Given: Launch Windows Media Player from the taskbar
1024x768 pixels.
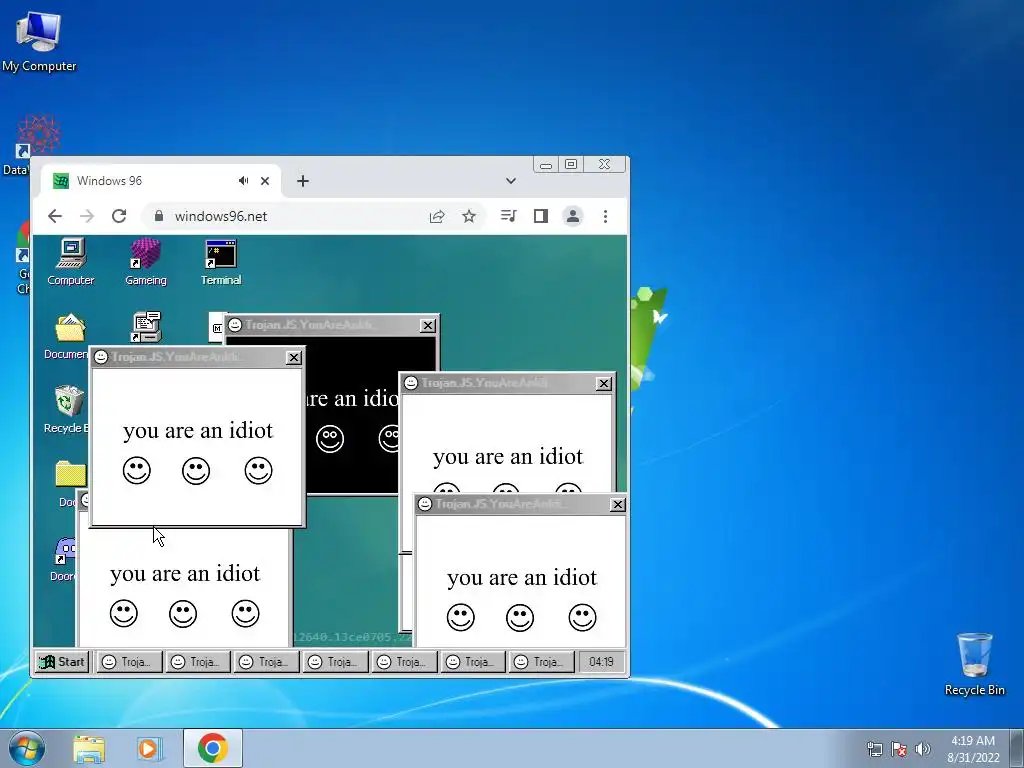Looking at the screenshot, I should point(149,748).
